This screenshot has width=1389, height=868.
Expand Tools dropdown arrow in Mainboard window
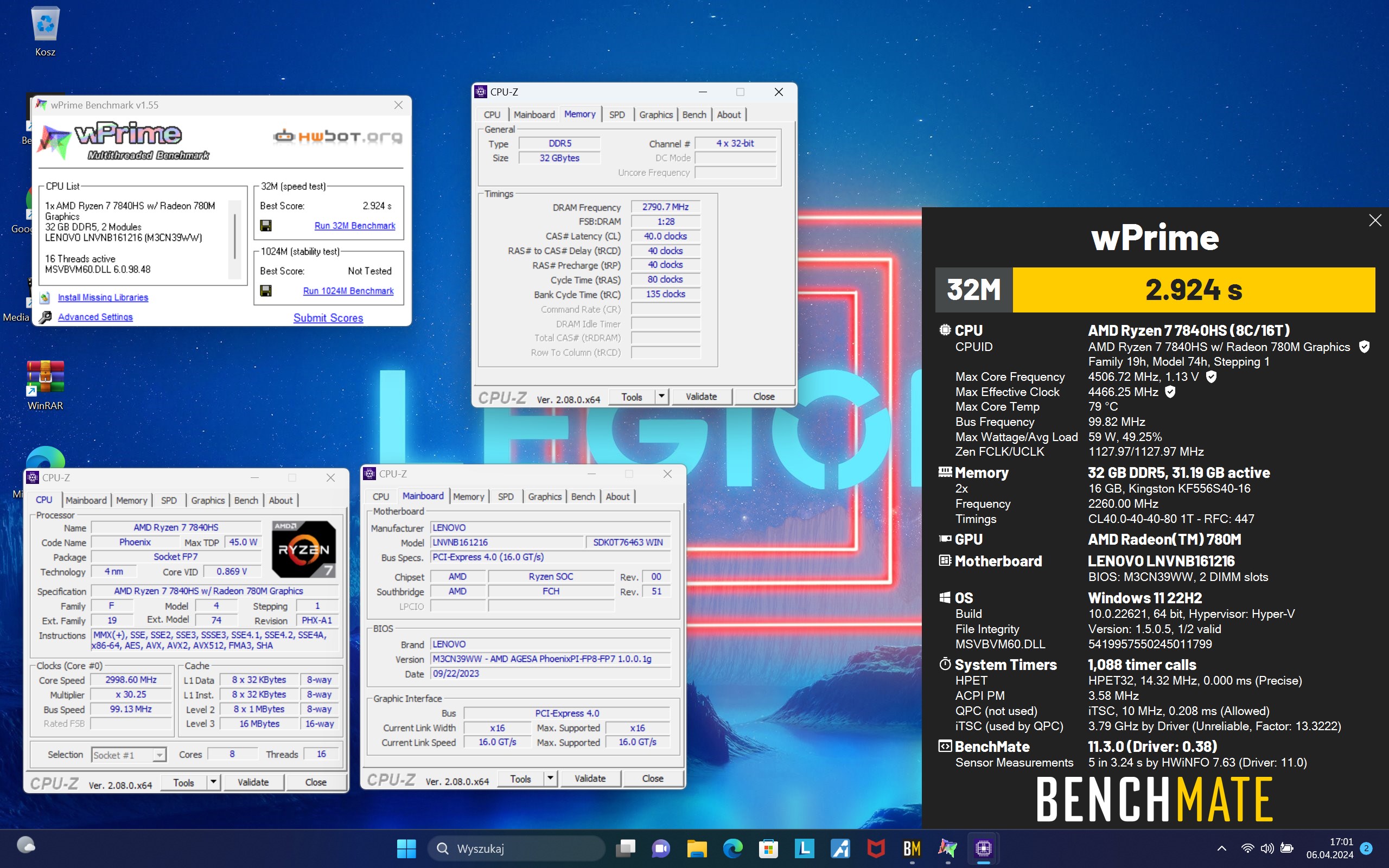(x=550, y=778)
